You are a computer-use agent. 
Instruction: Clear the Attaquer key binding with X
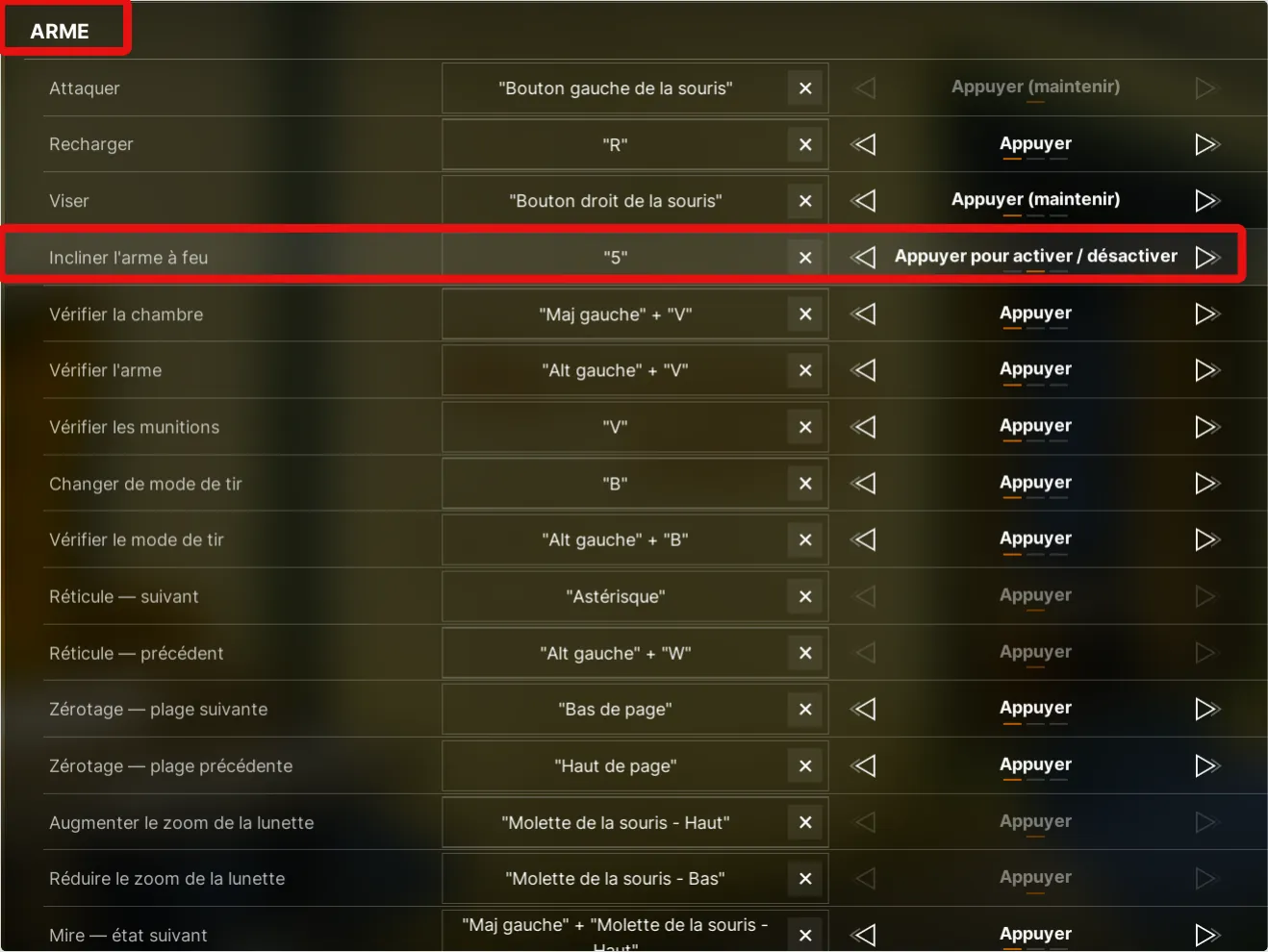click(805, 88)
